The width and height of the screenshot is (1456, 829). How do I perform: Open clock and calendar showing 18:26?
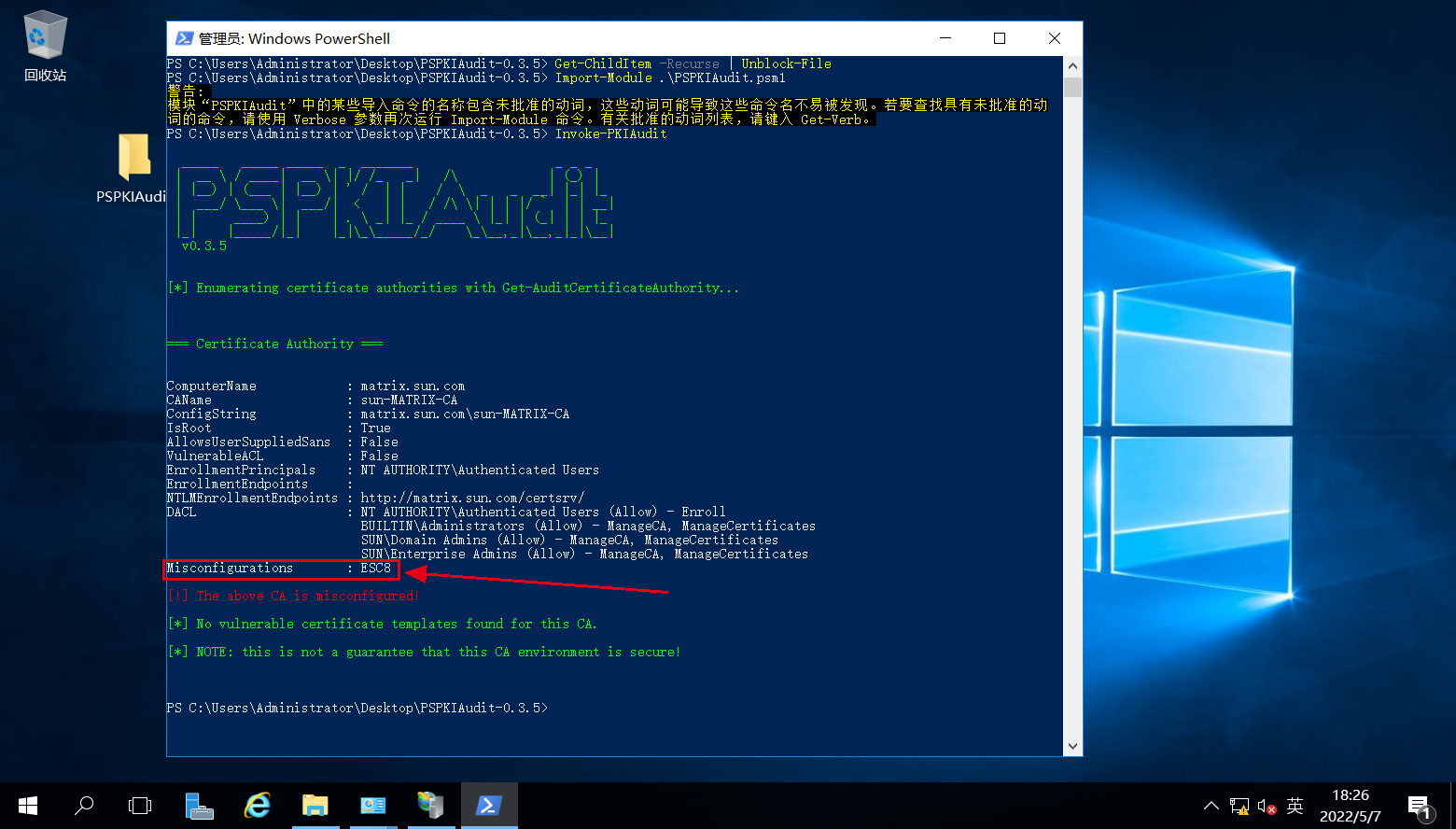(1351, 806)
